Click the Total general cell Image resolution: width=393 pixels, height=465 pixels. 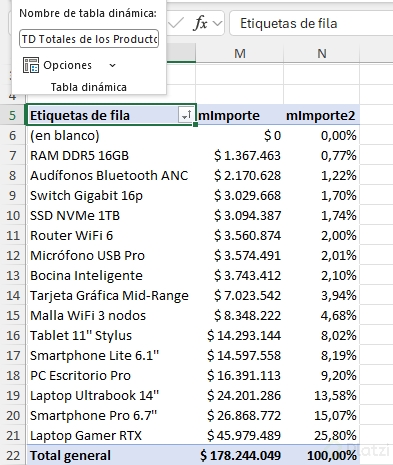pos(111,455)
